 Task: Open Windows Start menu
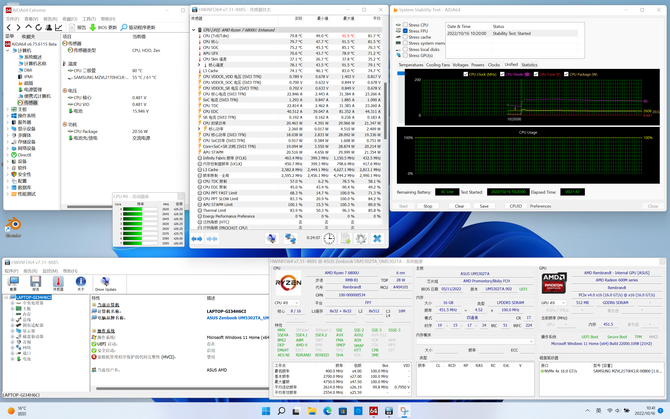[x=266, y=411]
